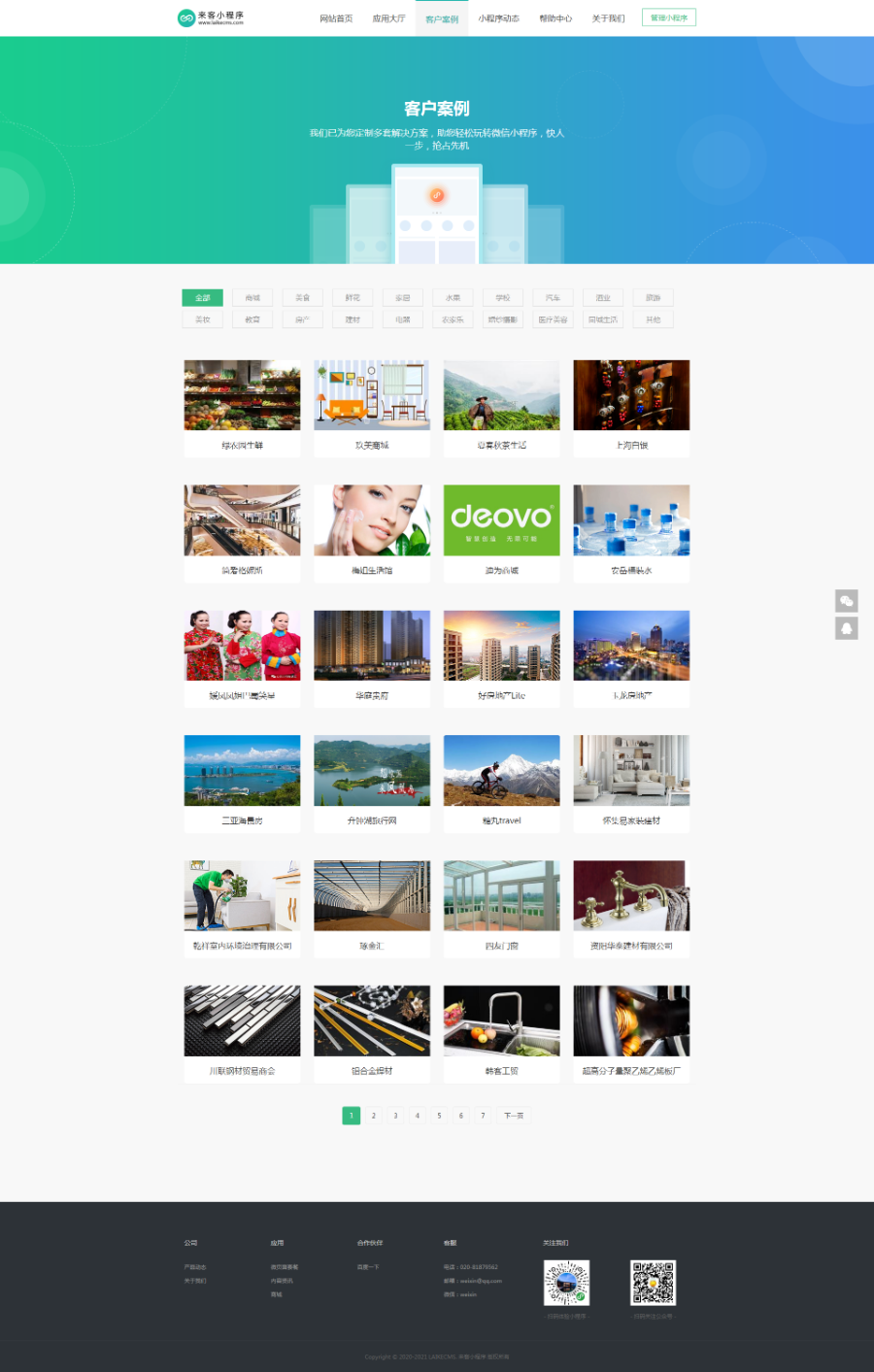Open the mountain biker travel case image
The width and height of the screenshot is (874, 1372).
point(501,770)
